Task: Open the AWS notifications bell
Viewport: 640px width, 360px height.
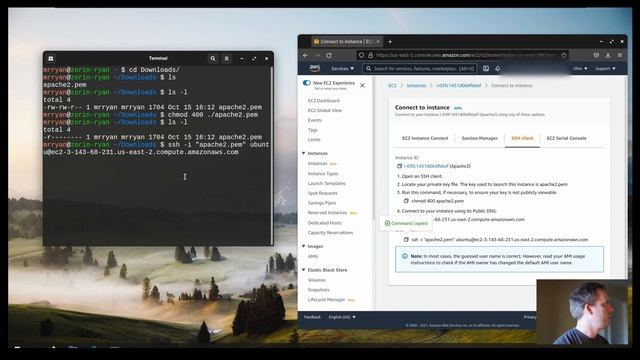Action: [x=498, y=69]
